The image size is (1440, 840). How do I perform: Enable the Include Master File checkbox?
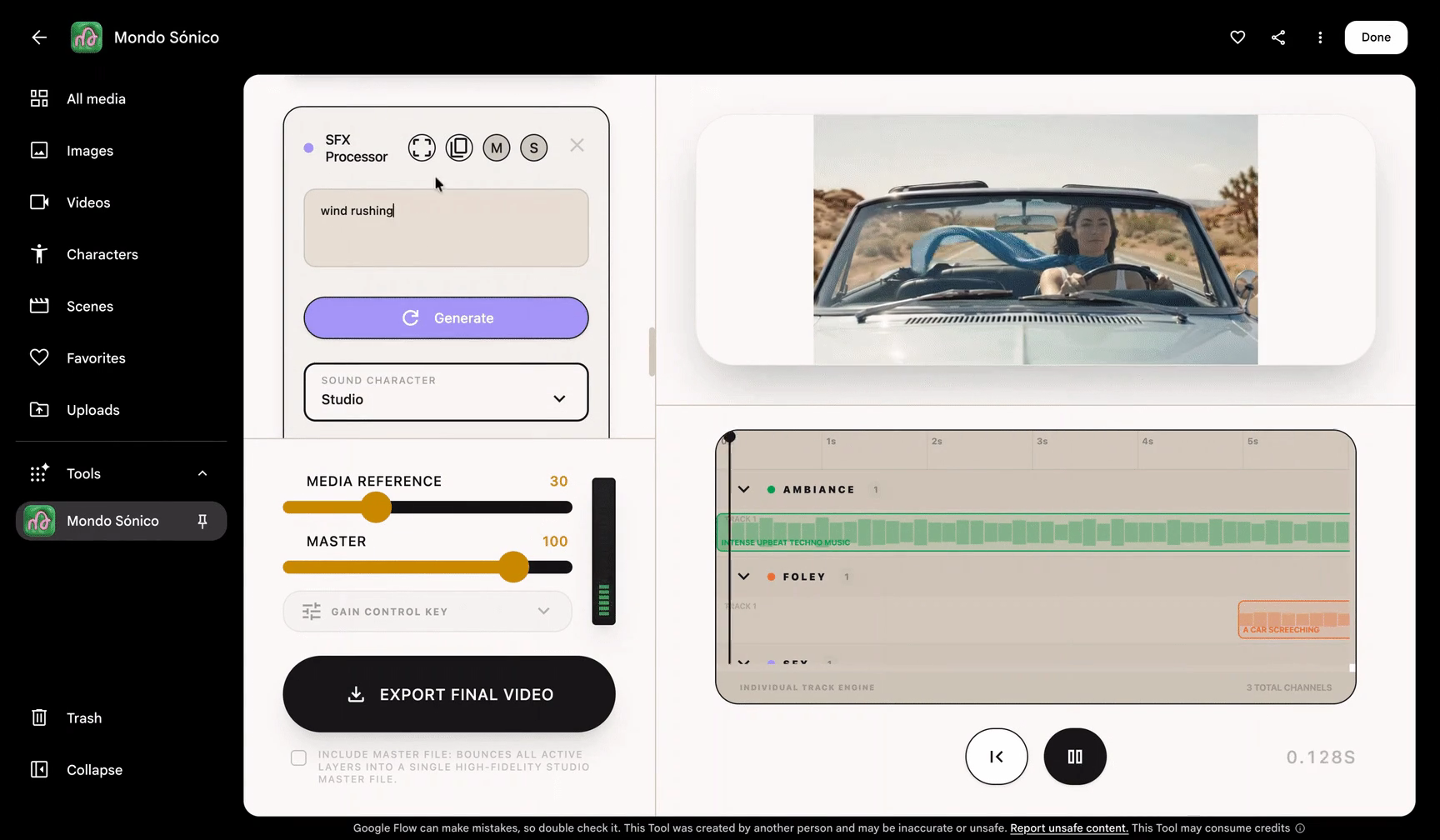coord(298,757)
